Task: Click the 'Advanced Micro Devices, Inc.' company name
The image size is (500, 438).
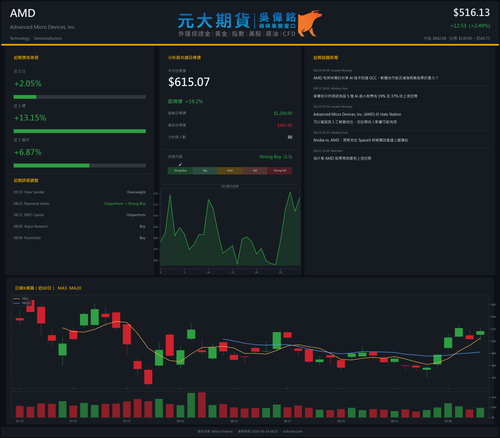Action: [43, 27]
